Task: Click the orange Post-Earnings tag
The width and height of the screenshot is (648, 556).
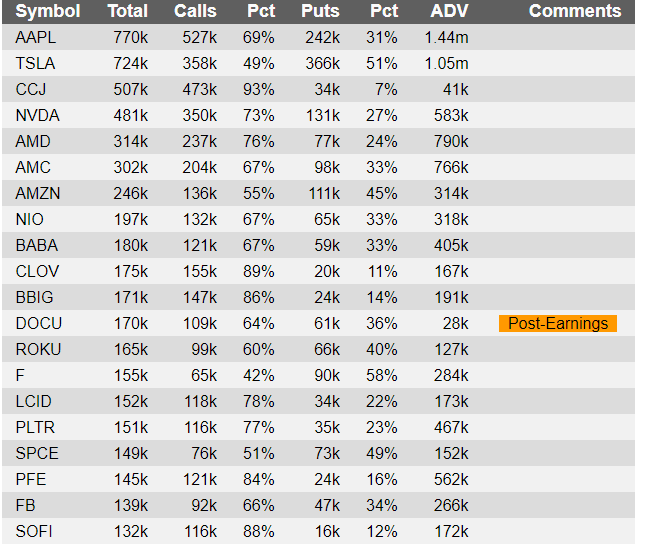Action: [x=558, y=323]
